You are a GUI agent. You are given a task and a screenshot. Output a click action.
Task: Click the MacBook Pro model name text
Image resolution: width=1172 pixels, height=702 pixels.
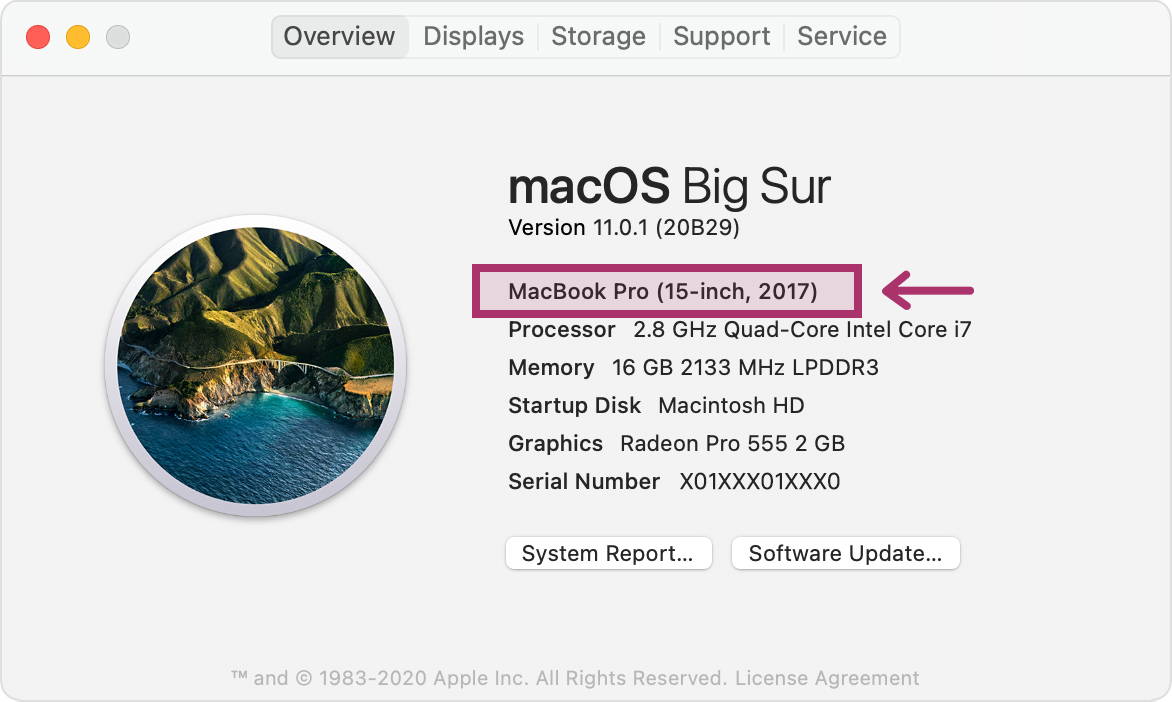pos(663,291)
